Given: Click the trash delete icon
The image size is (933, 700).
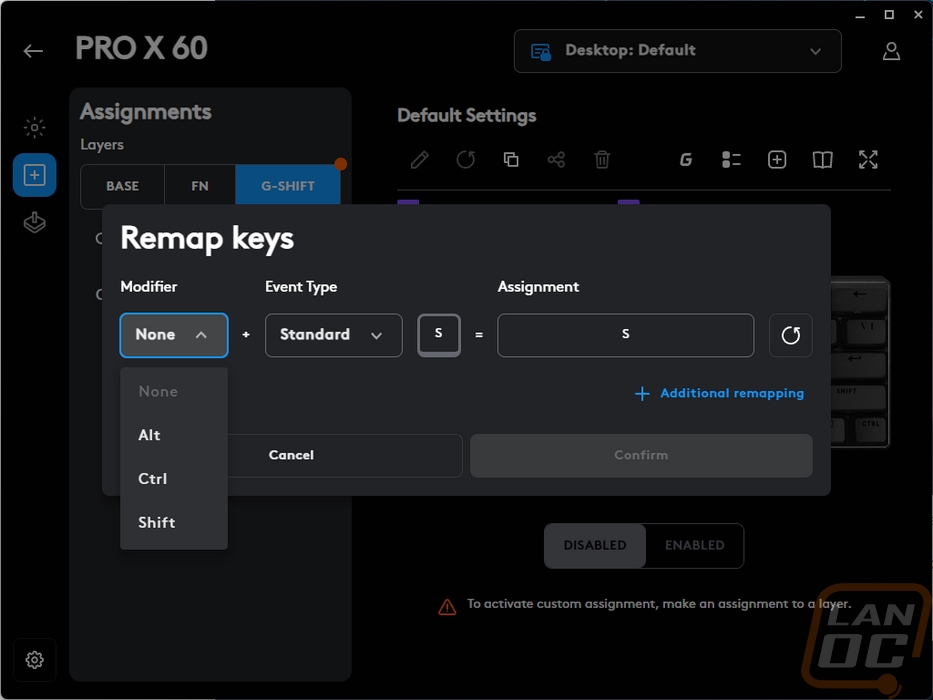Looking at the screenshot, I should tap(602, 160).
